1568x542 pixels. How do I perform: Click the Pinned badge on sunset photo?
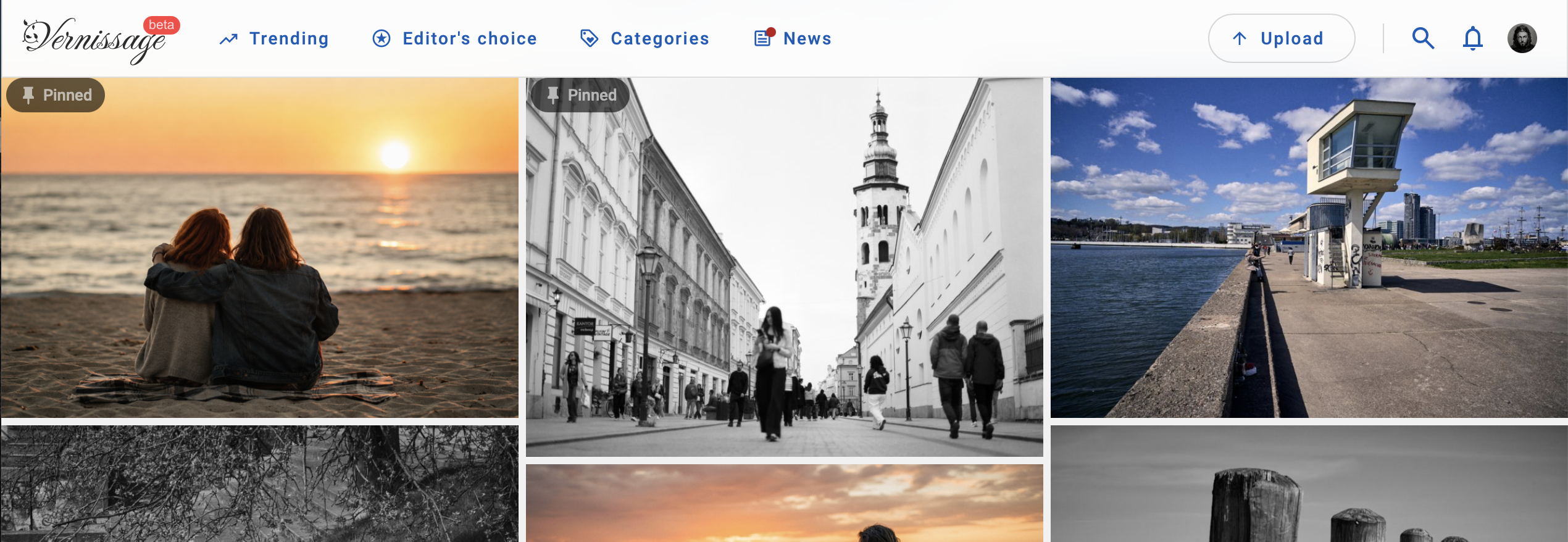click(56, 95)
